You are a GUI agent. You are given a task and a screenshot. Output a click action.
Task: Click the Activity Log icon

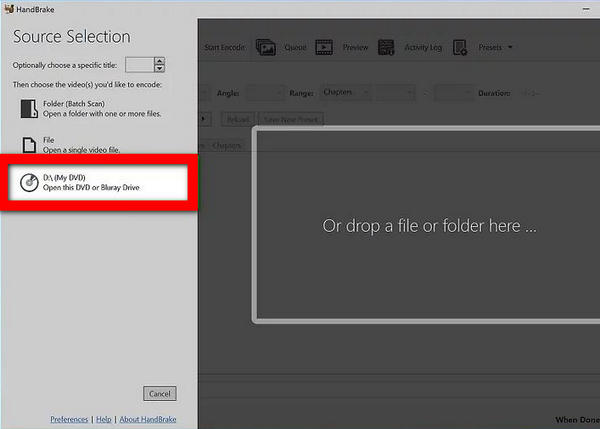point(386,47)
